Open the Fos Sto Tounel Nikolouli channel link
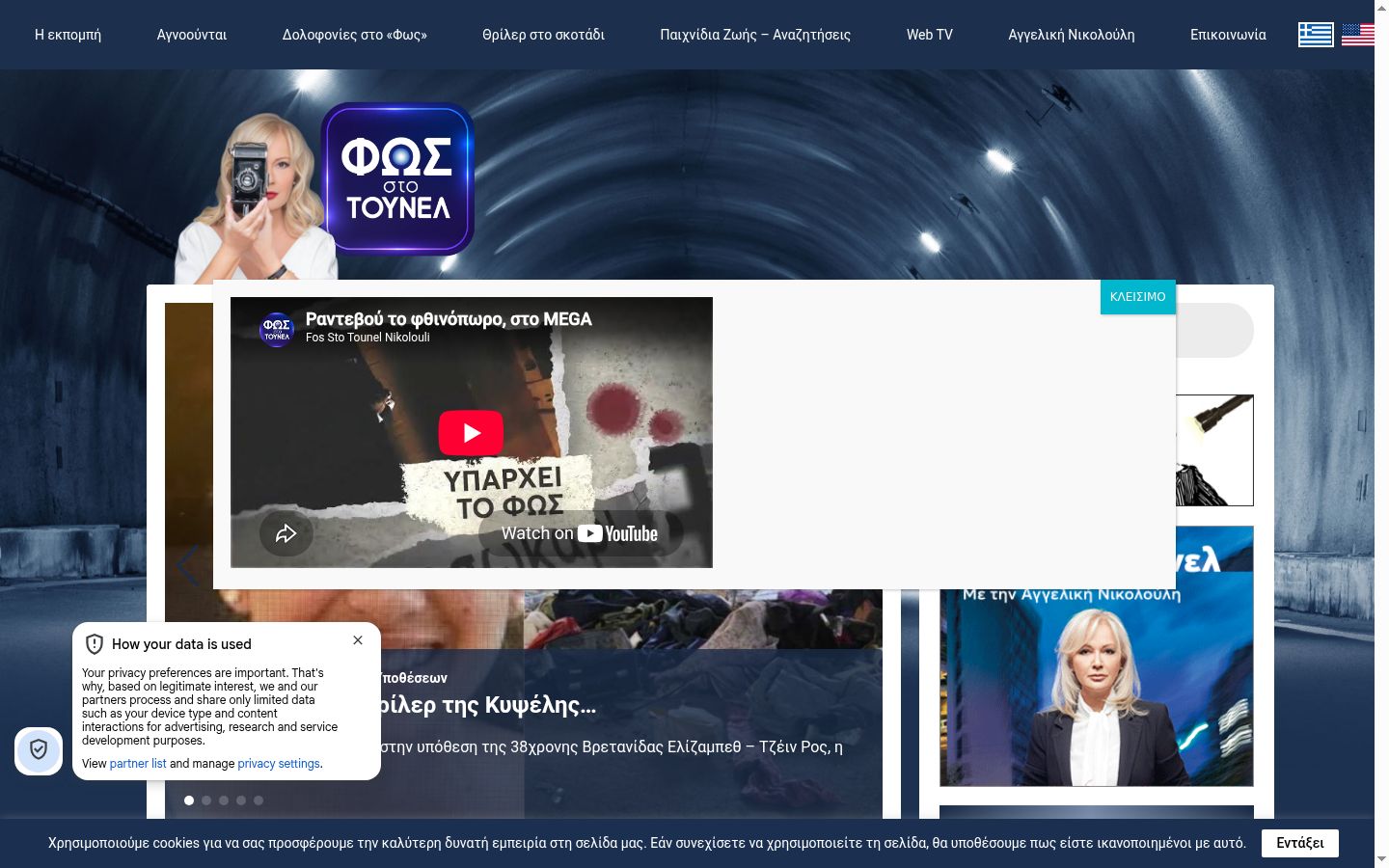1389x868 pixels. pos(368,338)
